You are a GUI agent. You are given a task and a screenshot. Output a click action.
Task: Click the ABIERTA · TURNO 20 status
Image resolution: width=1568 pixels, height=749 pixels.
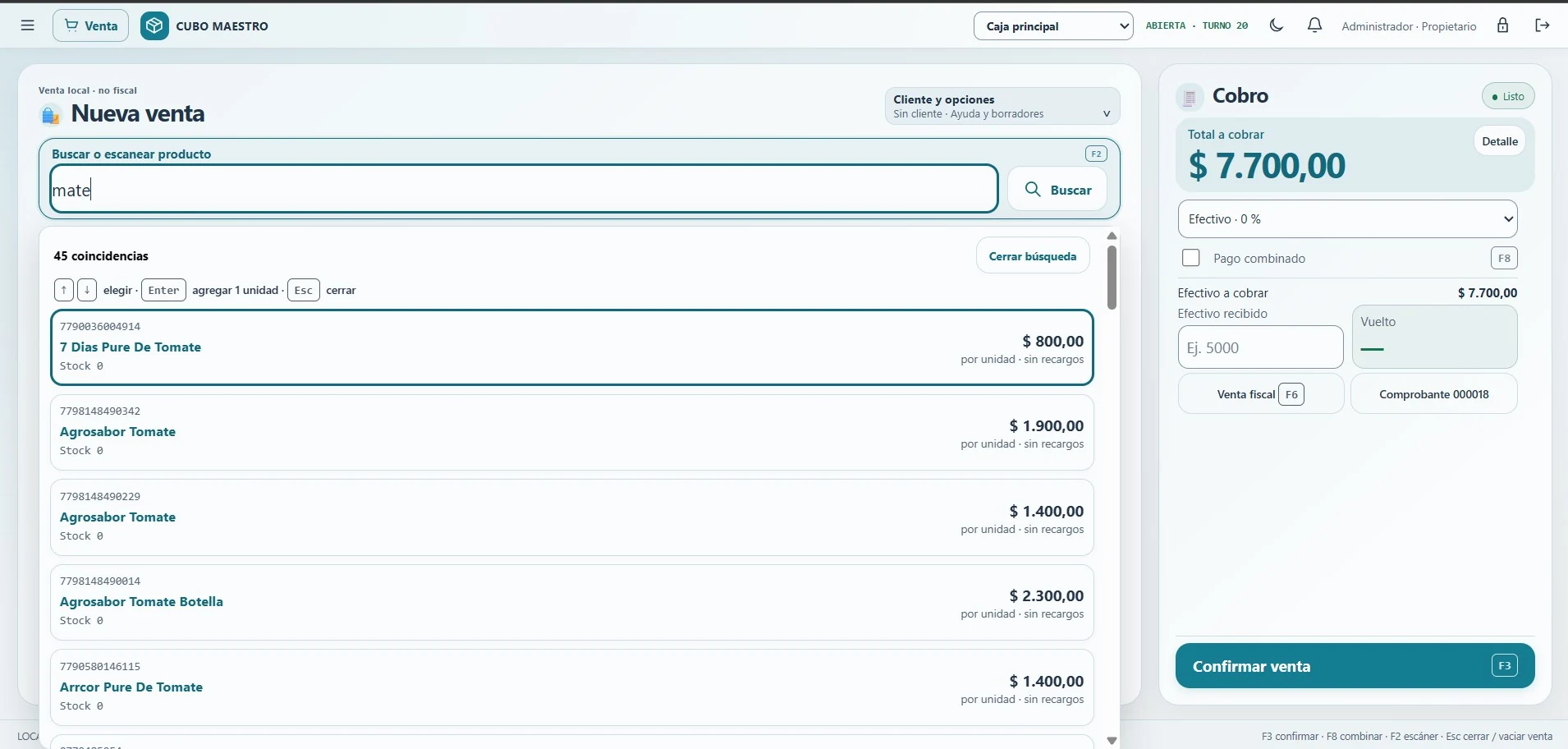[1197, 25]
